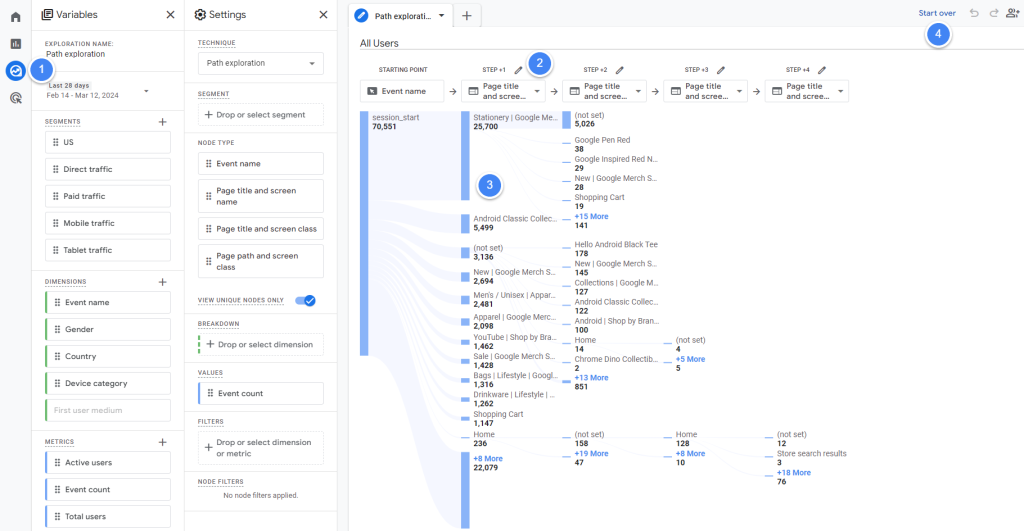The height and width of the screenshot is (531, 1024).
Task: Click the Event name dimension
Action: [108, 302]
